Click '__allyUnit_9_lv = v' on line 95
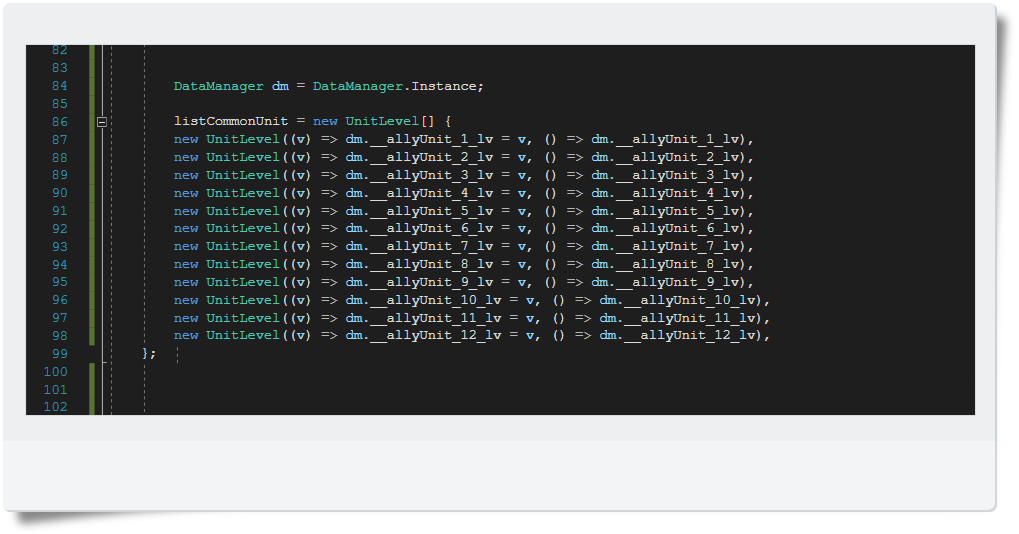The width and height of the screenshot is (1019, 534). point(448,282)
